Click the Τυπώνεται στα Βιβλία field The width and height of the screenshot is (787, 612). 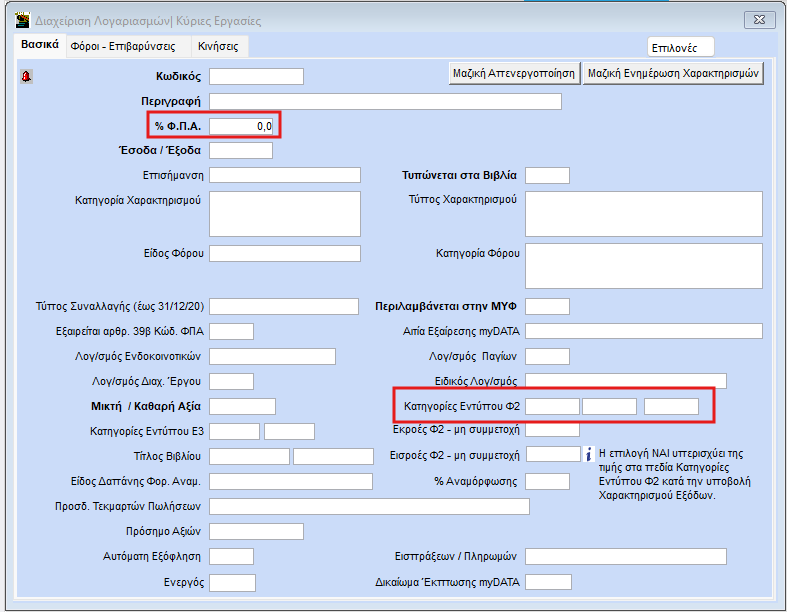click(x=547, y=176)
